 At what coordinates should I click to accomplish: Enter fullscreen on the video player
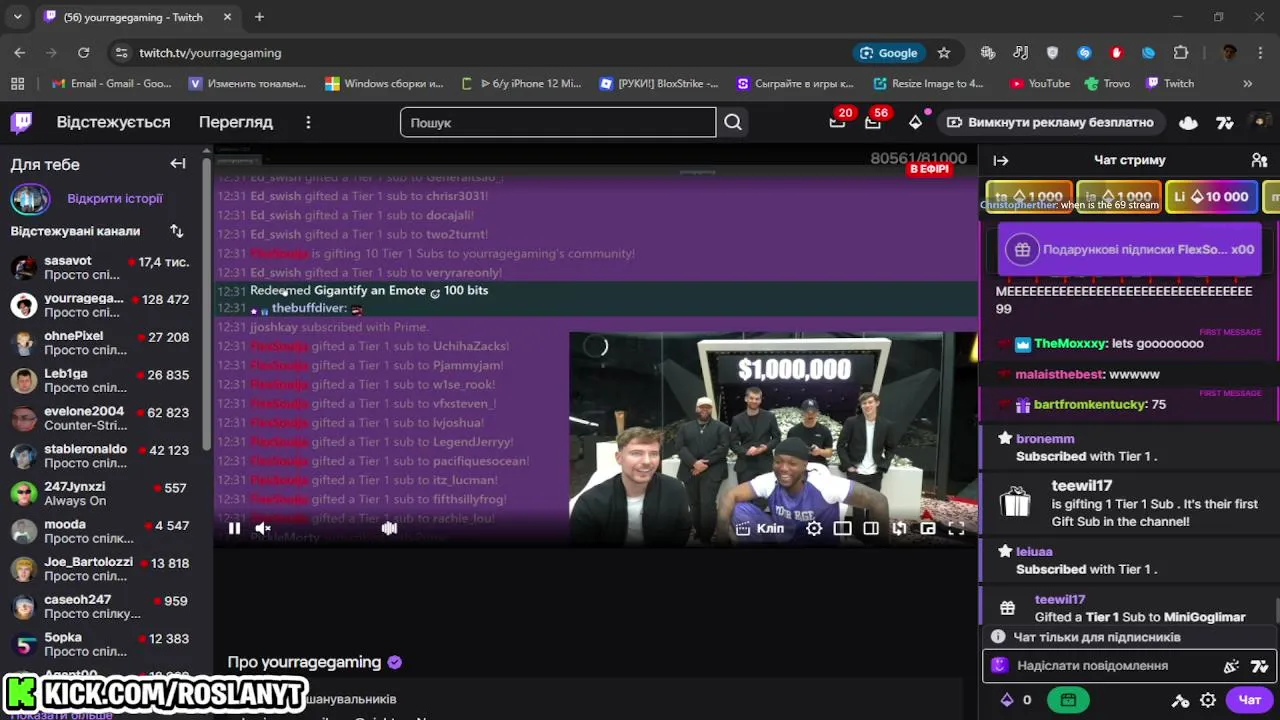coord(956,528)
